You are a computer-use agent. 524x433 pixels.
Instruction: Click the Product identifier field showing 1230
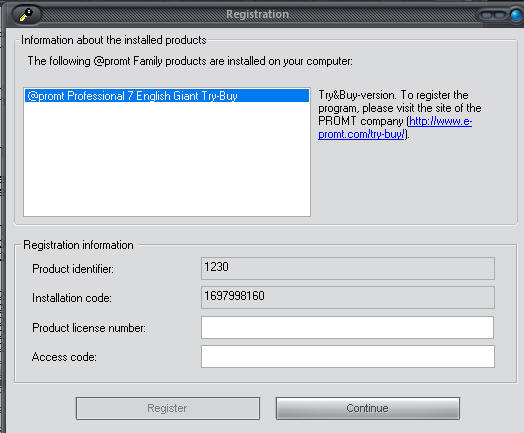coord(348,268)
